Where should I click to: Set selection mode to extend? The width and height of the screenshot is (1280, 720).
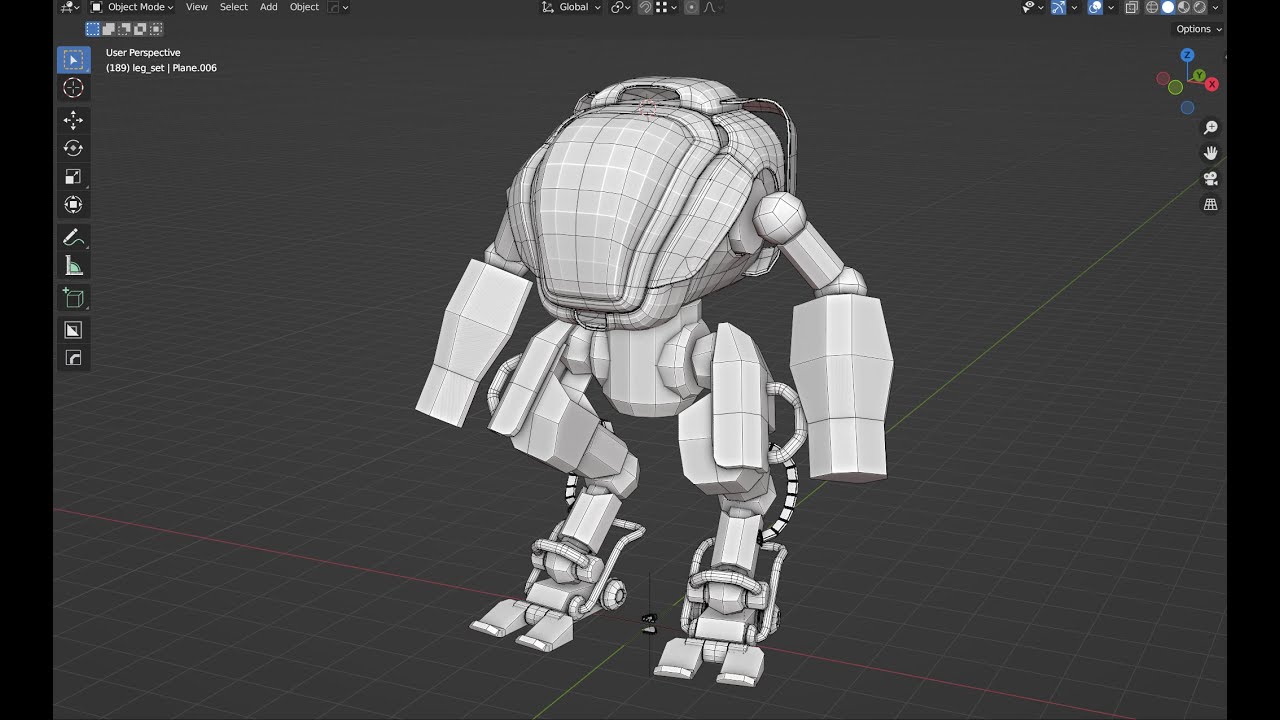[x=109, y=29]
